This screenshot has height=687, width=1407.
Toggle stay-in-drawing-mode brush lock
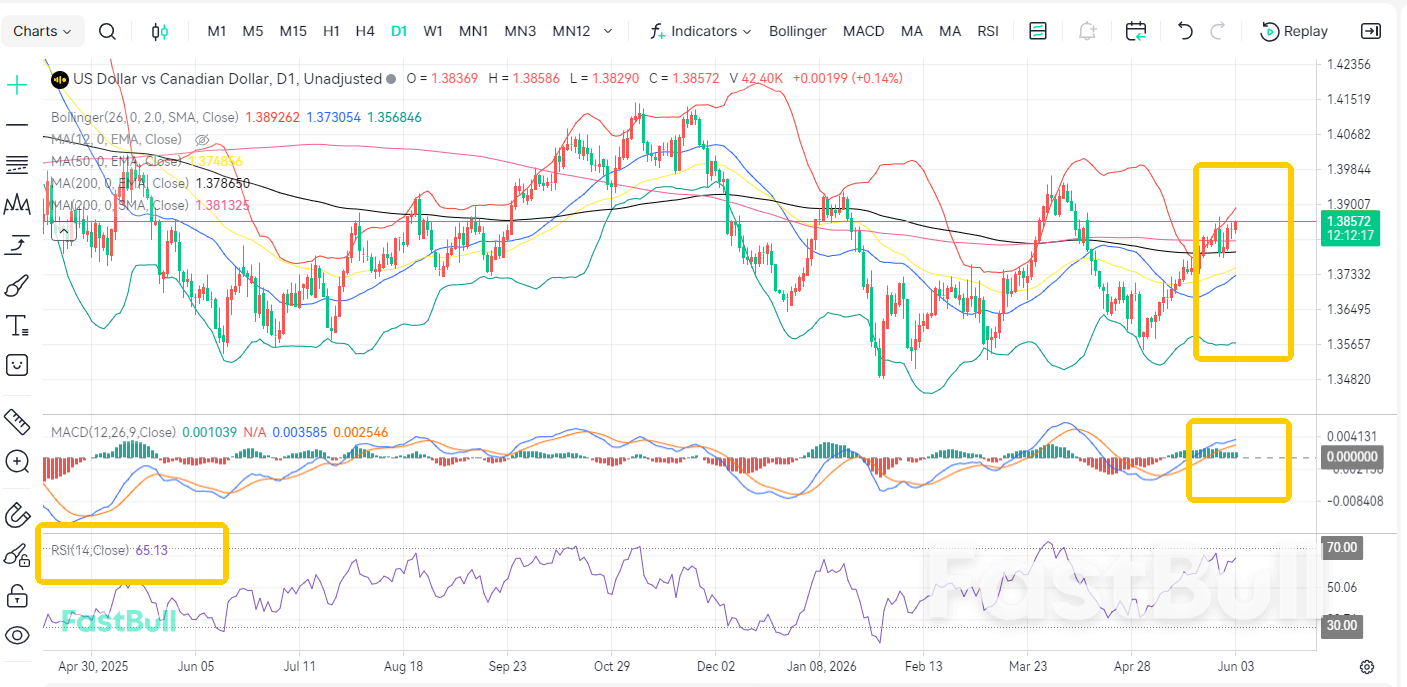17,556
